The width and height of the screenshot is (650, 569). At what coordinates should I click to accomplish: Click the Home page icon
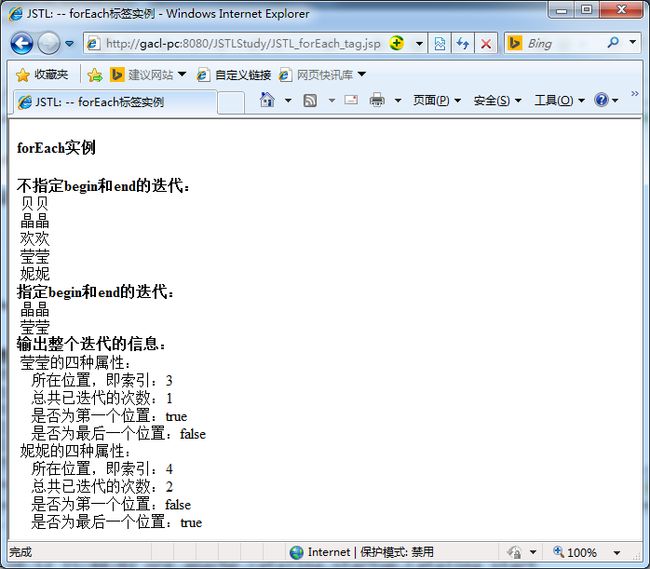pyautogui.click(x=267, y=100)
